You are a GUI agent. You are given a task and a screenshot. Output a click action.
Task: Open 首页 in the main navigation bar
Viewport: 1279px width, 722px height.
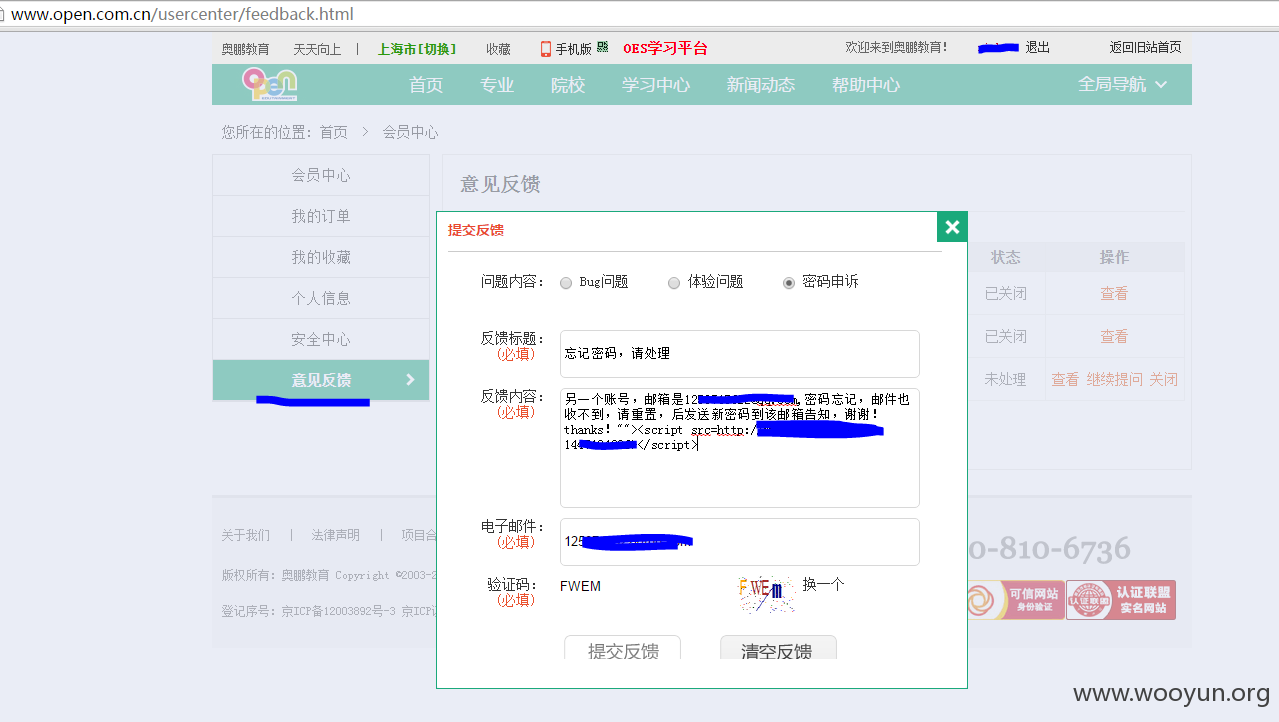pyautogui.click(x=426, y=85)
